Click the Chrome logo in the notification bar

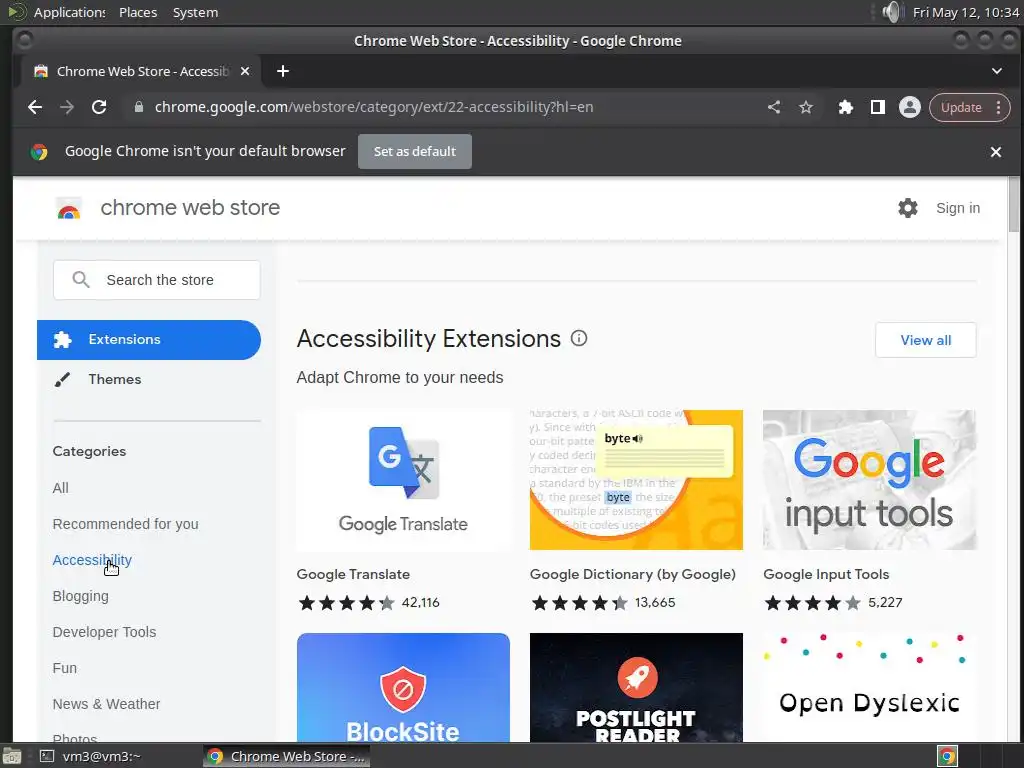coord(39,152)
